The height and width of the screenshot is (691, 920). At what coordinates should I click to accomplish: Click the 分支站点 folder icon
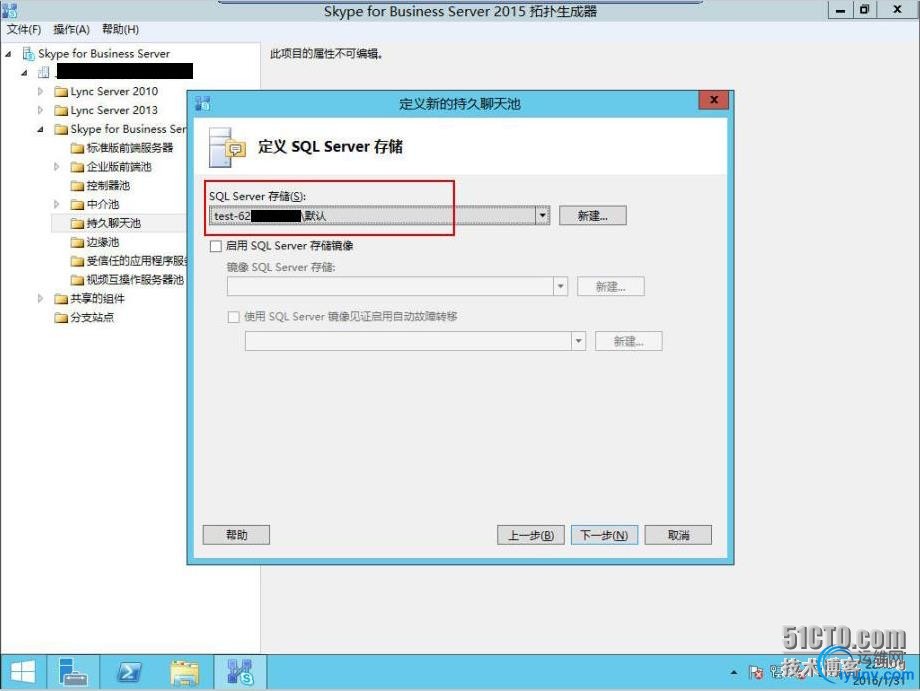pos(60,317)
